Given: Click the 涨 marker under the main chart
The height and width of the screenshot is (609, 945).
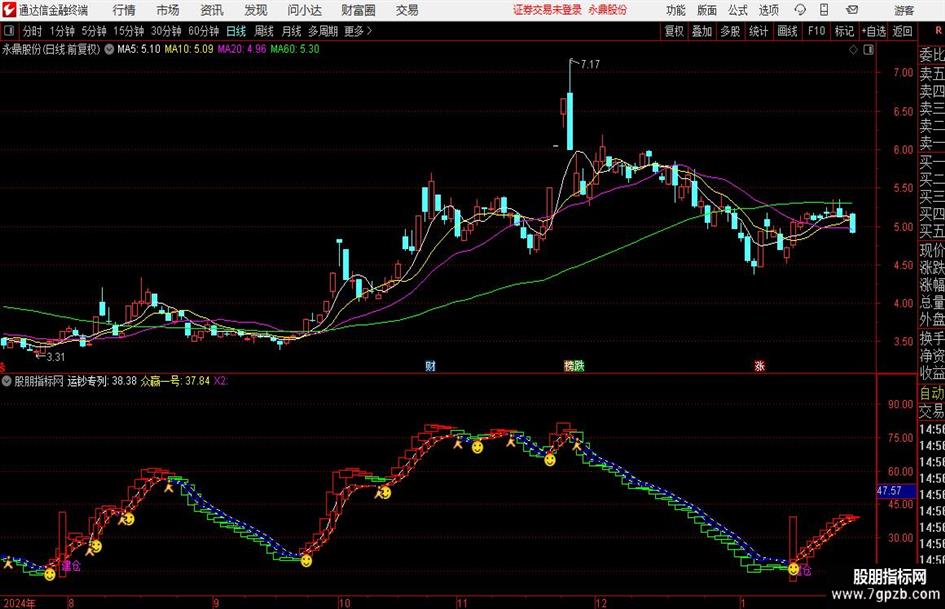Looking at the screenshot, I should [760, 365].
